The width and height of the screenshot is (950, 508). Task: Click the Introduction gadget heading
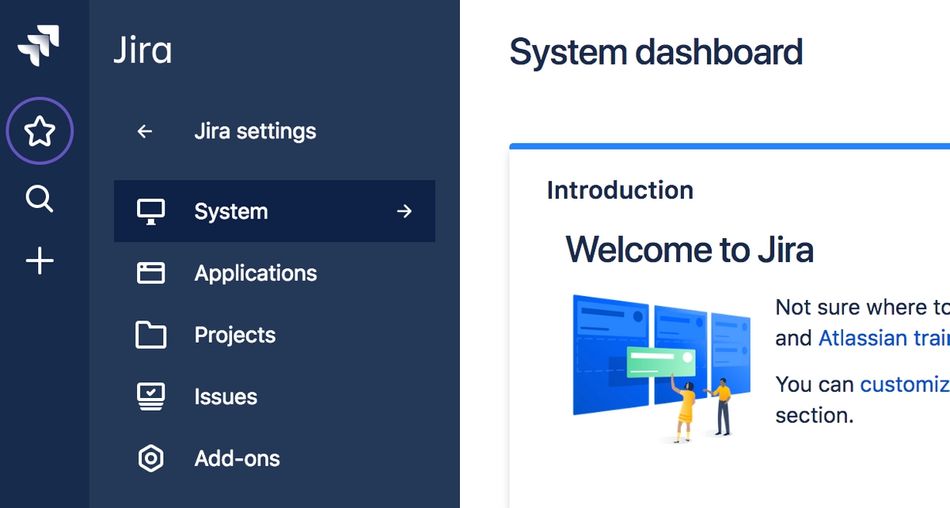(x=620, y=190)
